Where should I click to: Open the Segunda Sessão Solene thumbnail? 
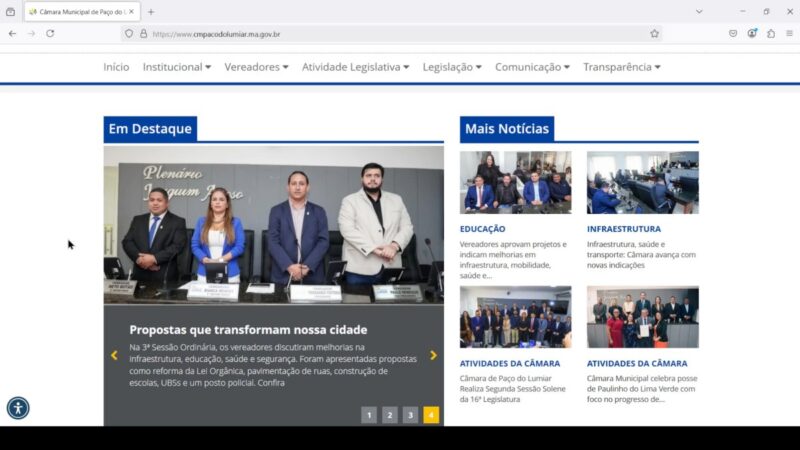[515, 317]
